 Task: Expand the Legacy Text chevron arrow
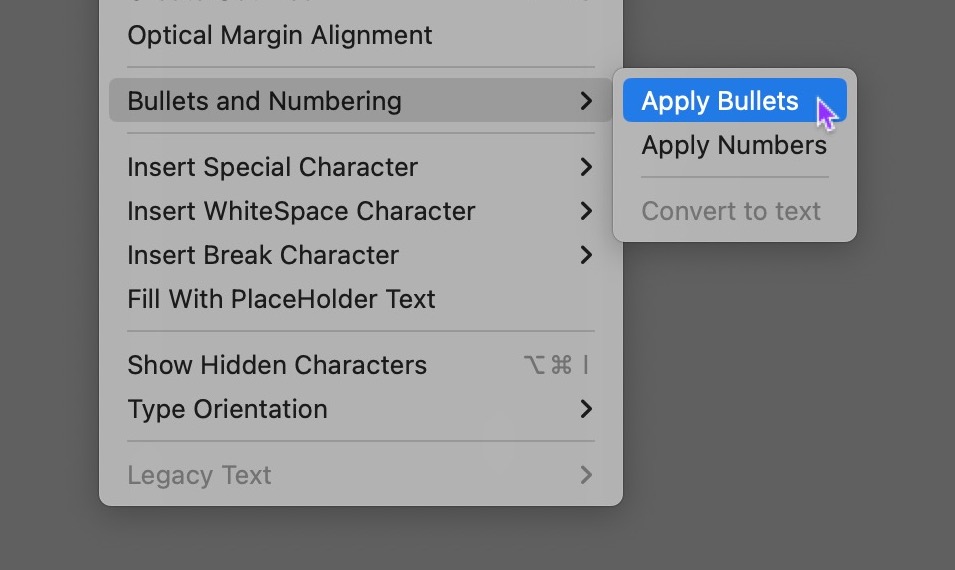pyautogui.click(x=586, y=475)
